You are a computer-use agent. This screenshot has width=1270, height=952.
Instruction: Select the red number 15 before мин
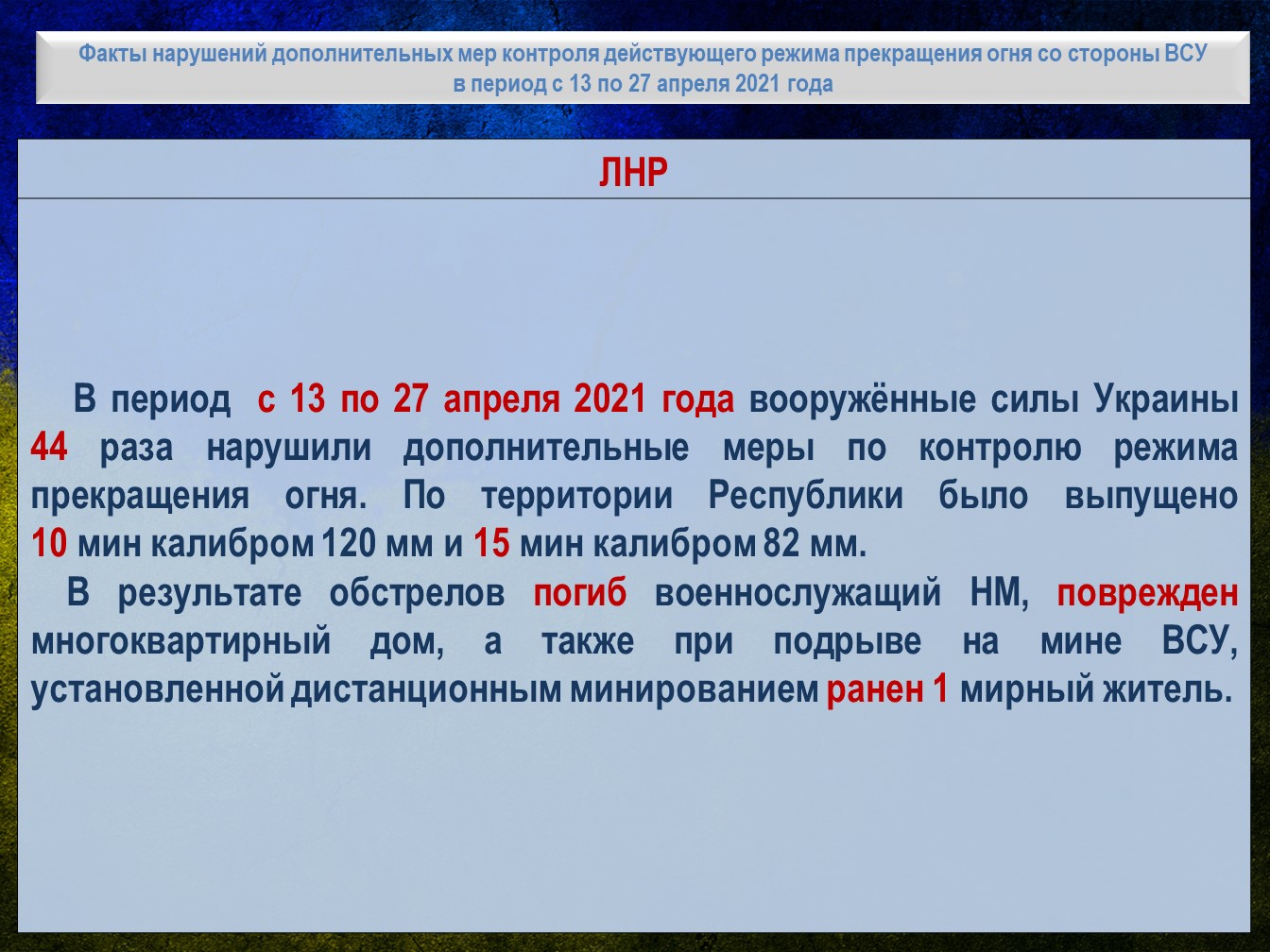[x=491, y=545]
